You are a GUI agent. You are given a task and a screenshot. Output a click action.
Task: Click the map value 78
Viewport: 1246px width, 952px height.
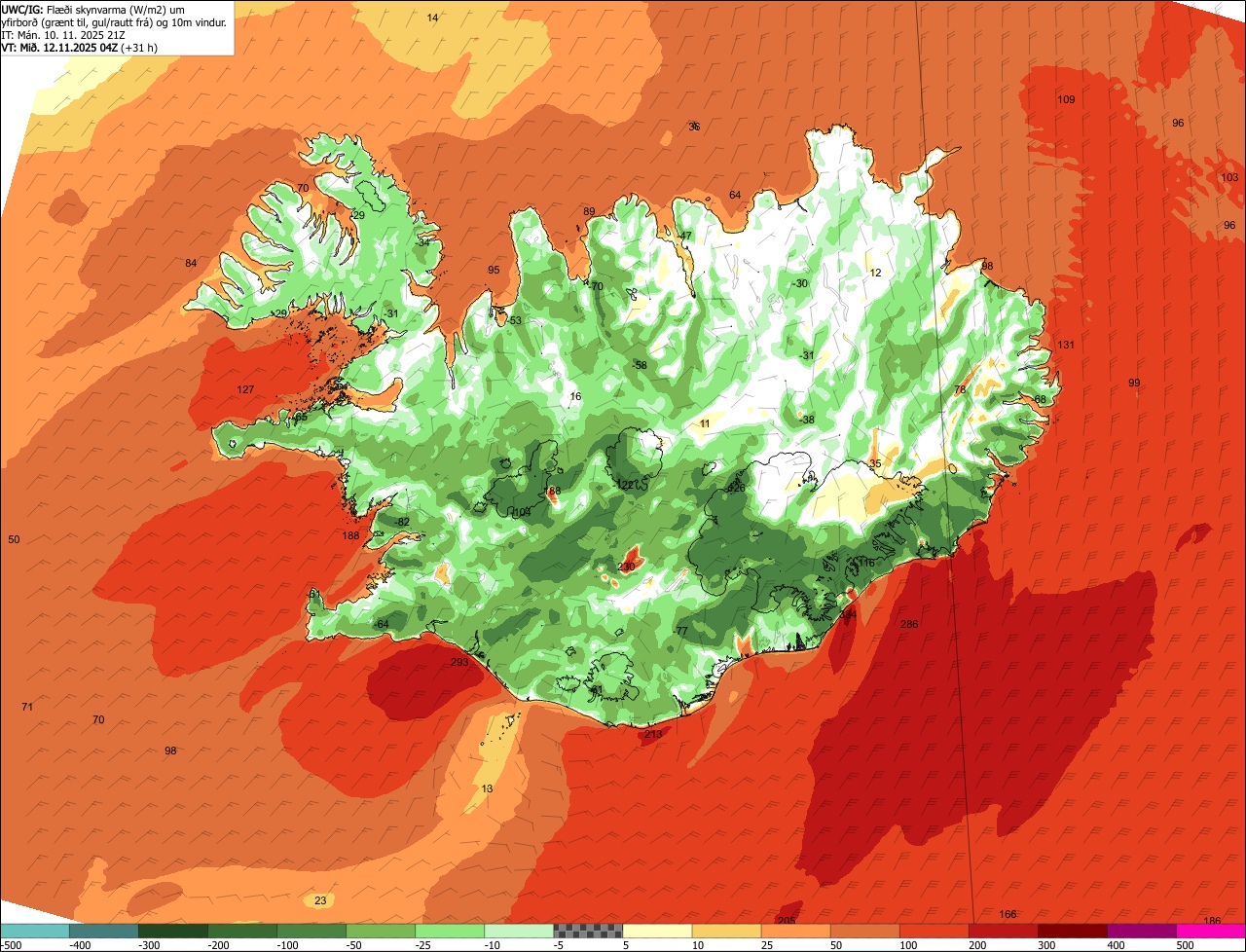tap(960, 389)
